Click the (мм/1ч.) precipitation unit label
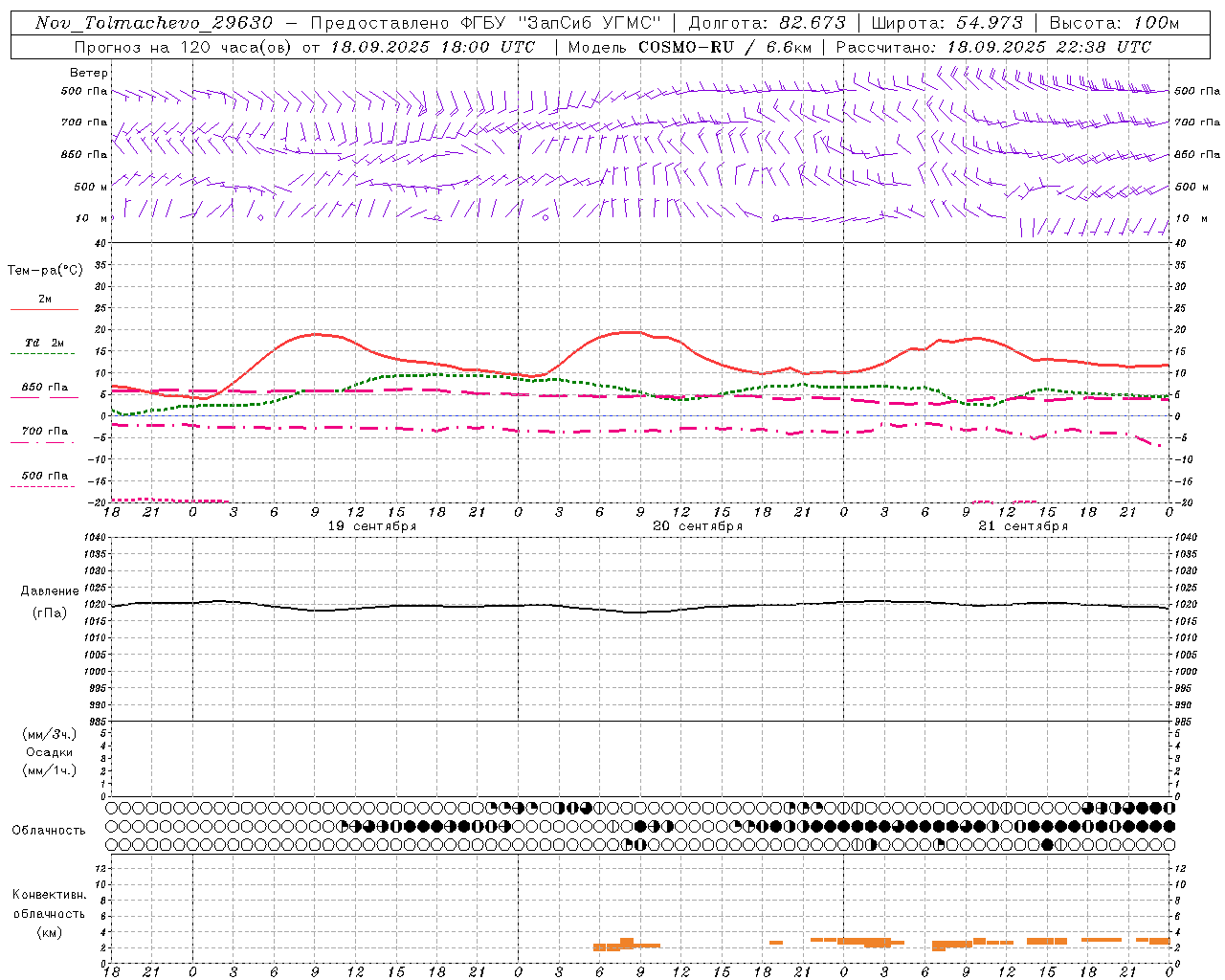This screenshot has width=1225, height=980. click(50, 770)
